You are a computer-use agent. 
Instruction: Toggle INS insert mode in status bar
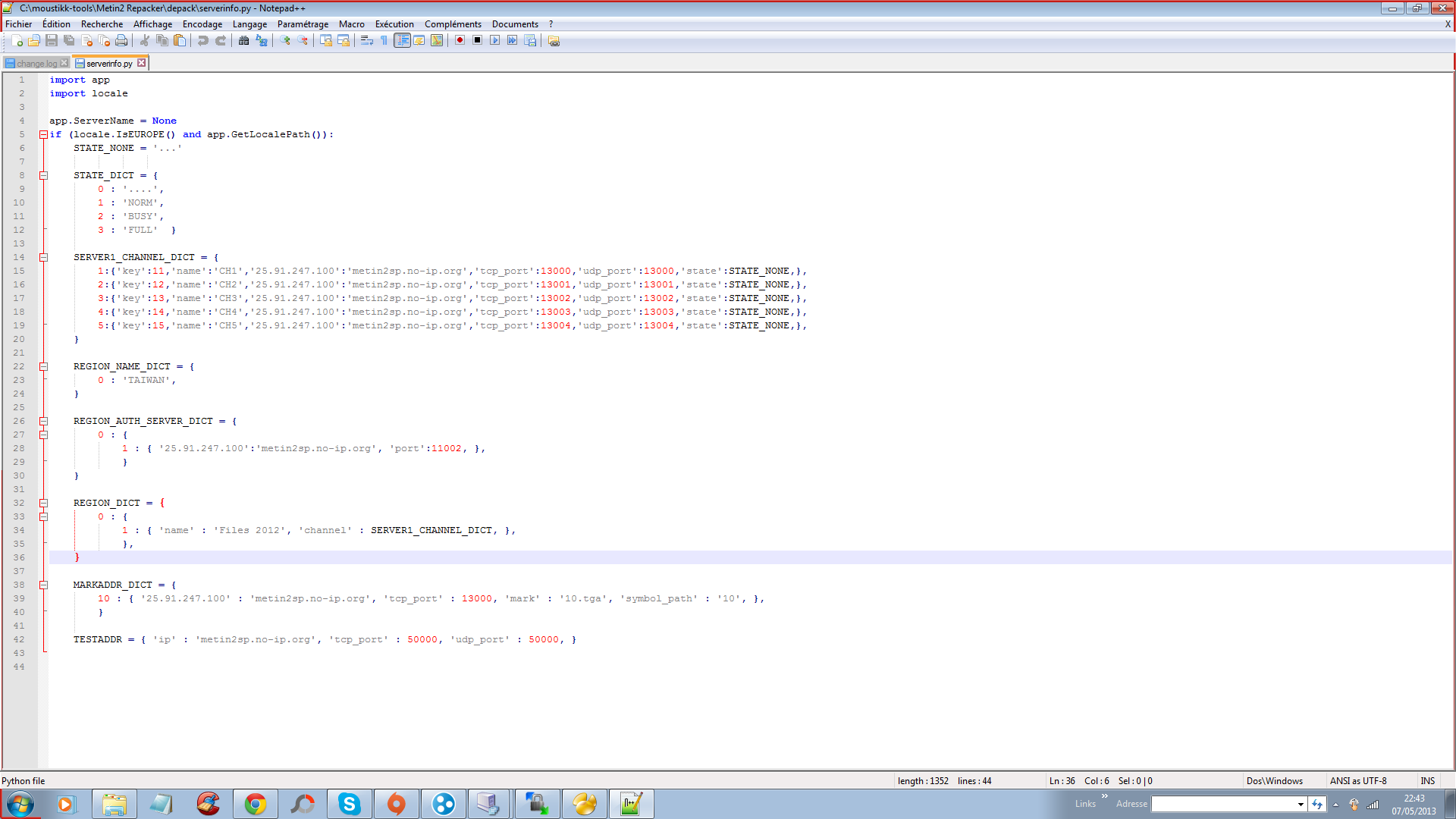coord(1428,781)
